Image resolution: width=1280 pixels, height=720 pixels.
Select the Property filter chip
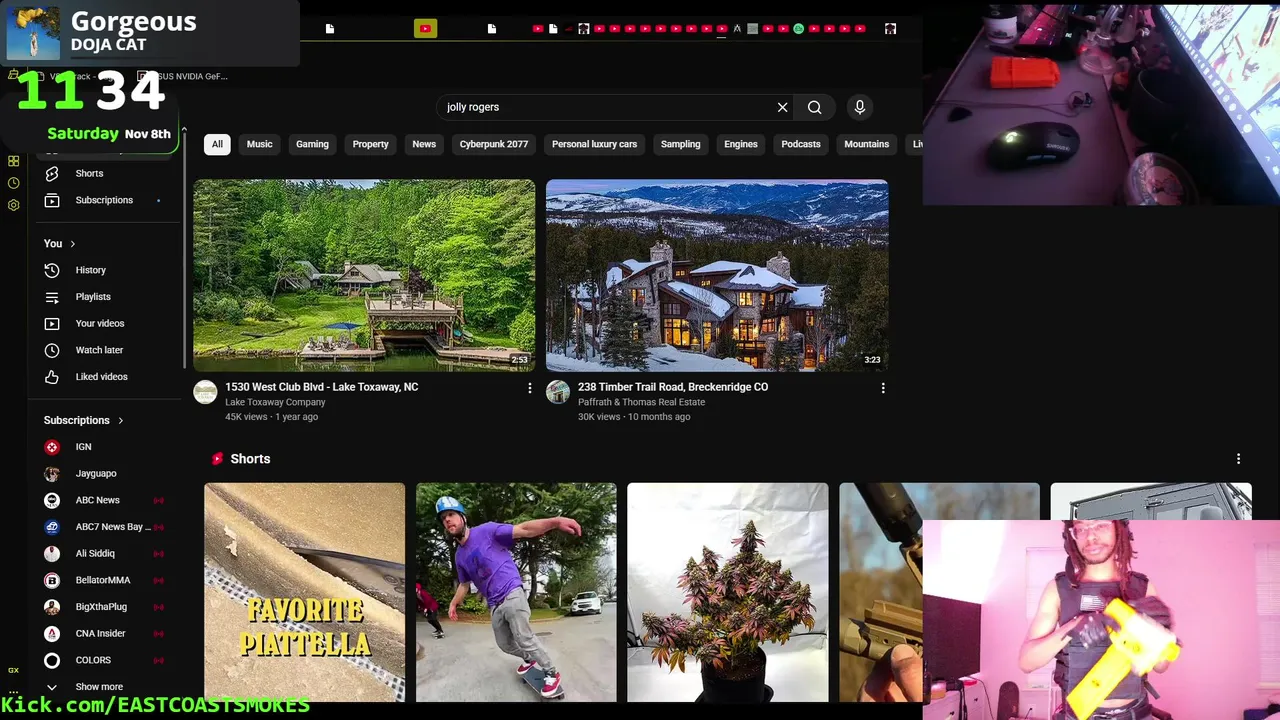pyautogui.click(x=370, y=144)
